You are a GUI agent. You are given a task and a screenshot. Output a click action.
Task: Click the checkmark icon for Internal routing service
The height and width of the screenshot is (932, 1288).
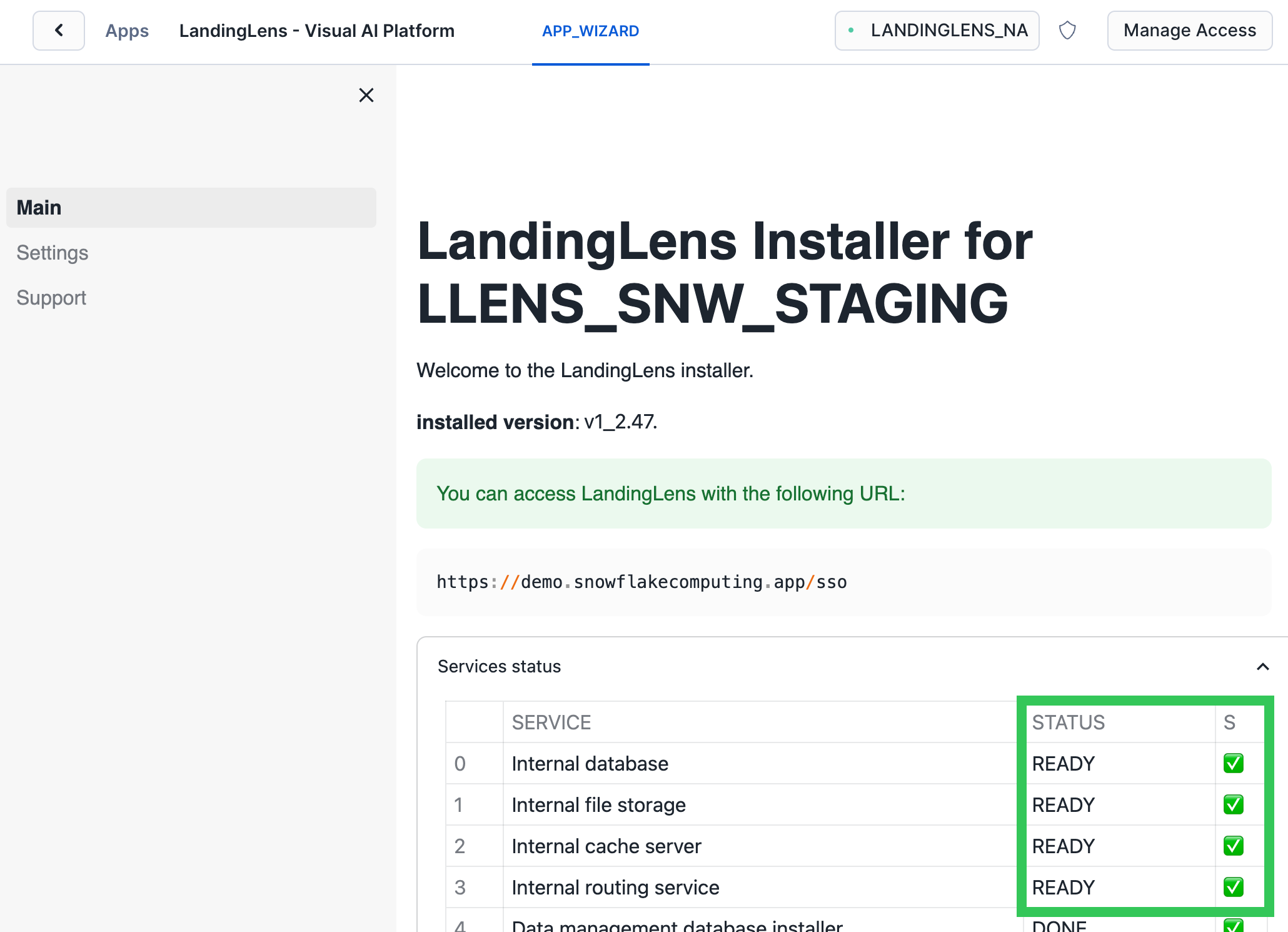click(x=1232, y=887)
